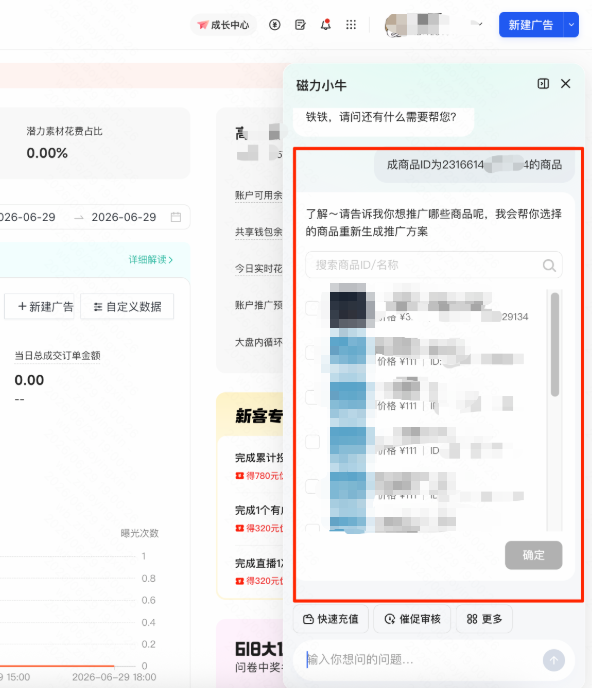This screenshot has width=592, height=688.
Task: Click the grey 确定 confirm button
Action: coord(533,555)
